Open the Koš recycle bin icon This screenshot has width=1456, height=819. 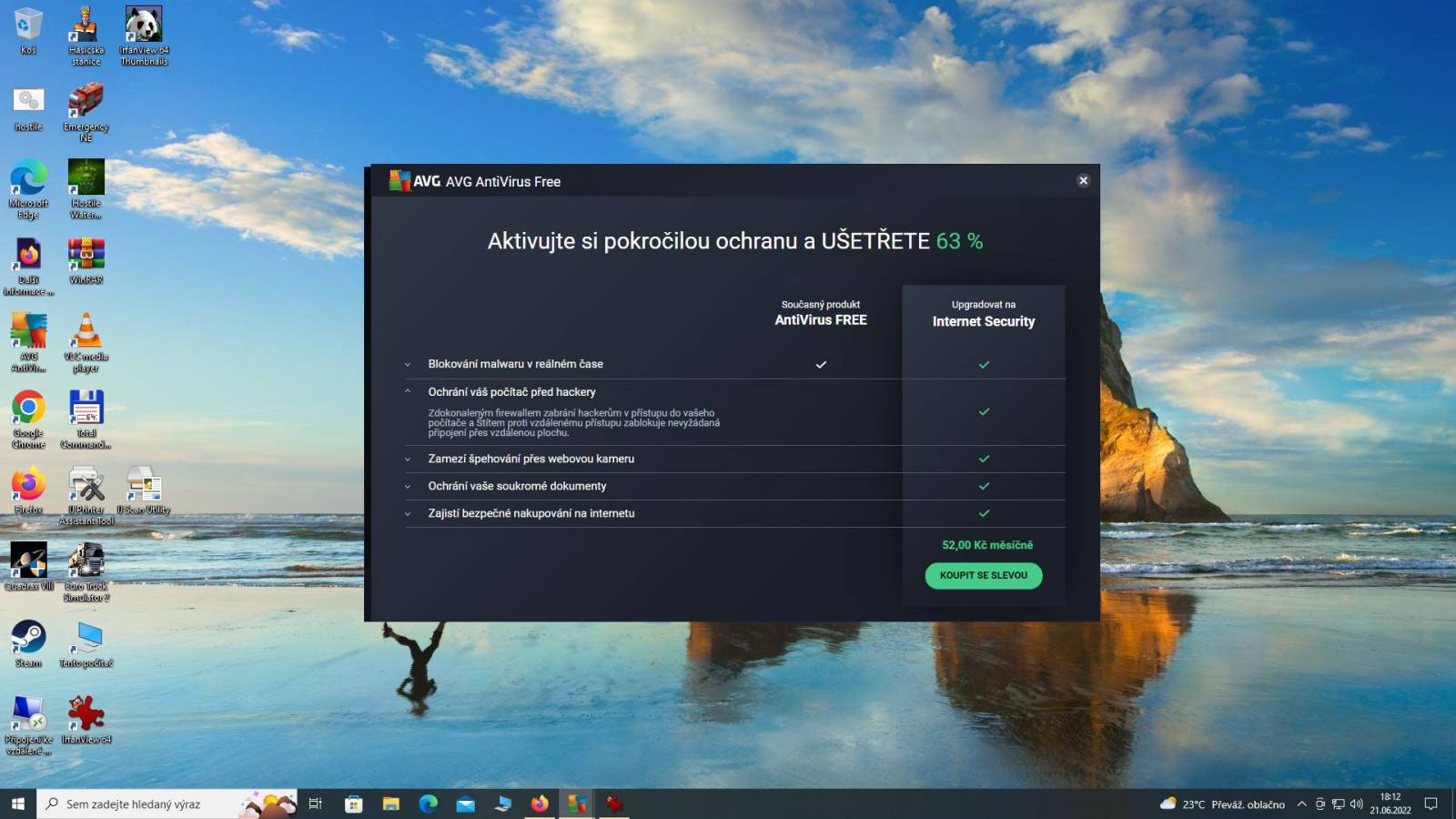tap(28, 30)
